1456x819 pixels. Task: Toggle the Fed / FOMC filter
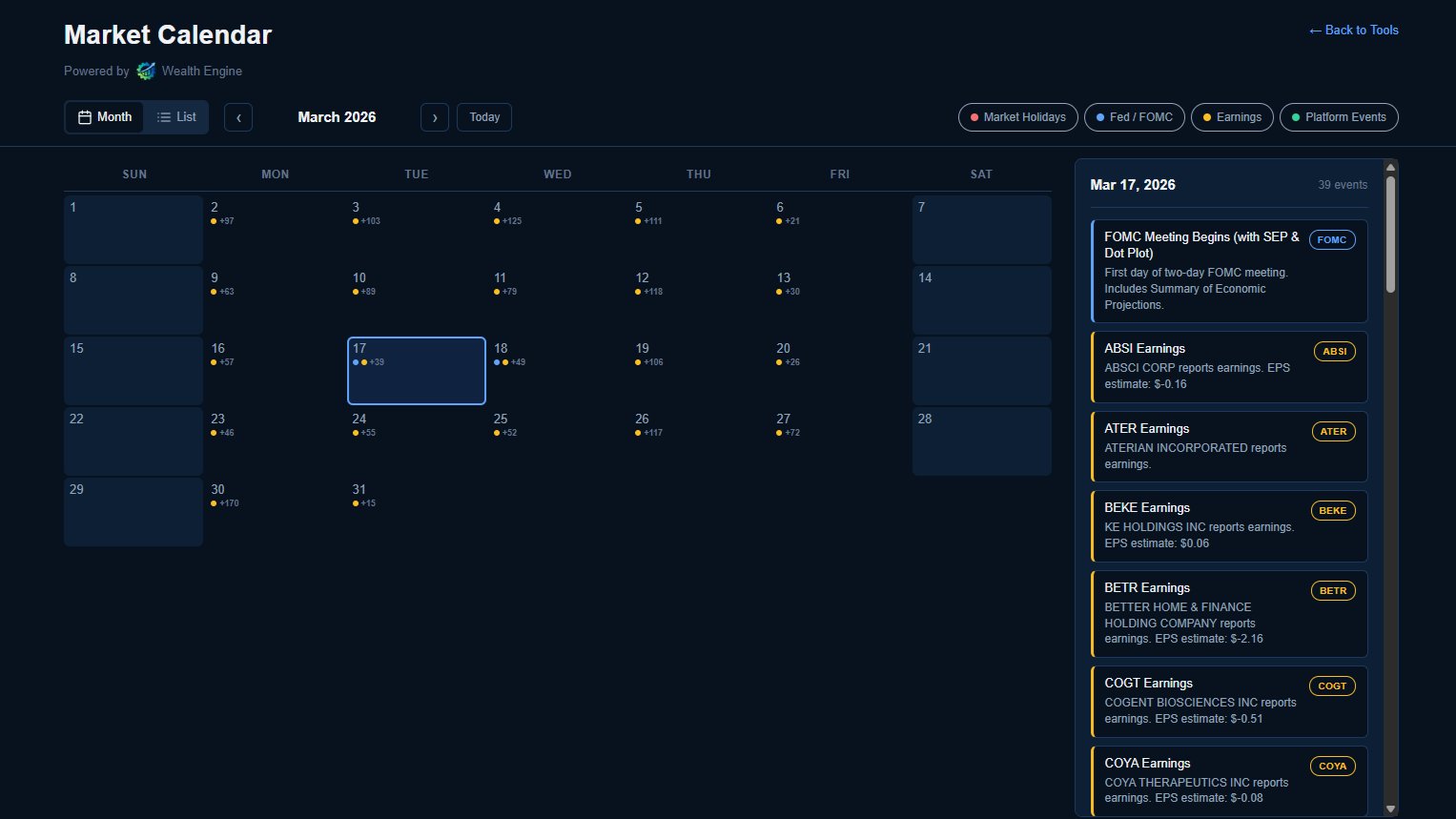pyautogui.click(x=1135, y=116)
